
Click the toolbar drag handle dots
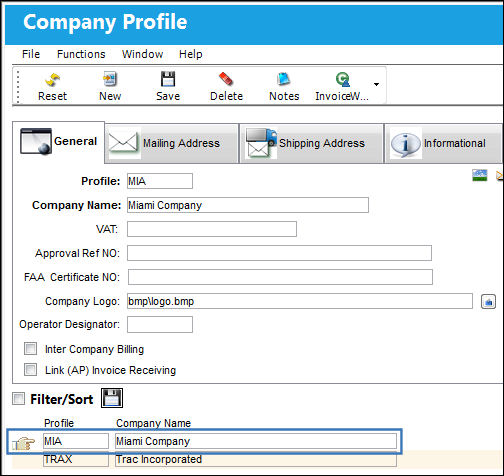18,86
